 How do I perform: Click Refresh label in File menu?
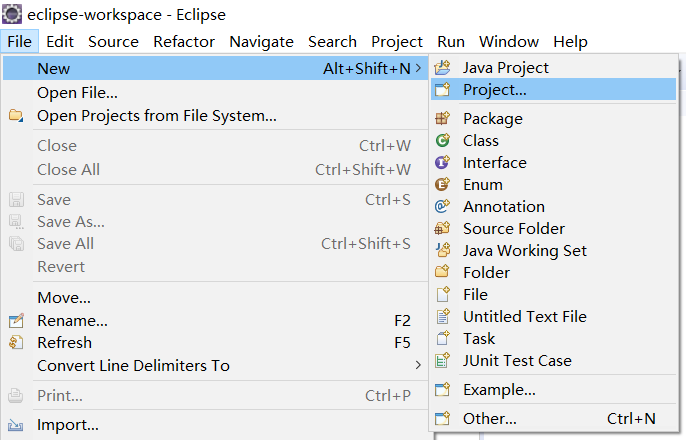point(65,342)
